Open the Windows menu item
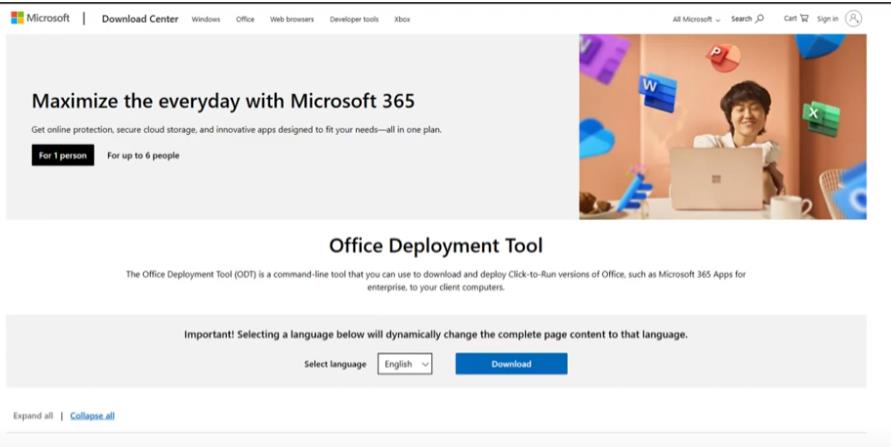The width and height of the screenshot is (891, 447). point(206,19)
